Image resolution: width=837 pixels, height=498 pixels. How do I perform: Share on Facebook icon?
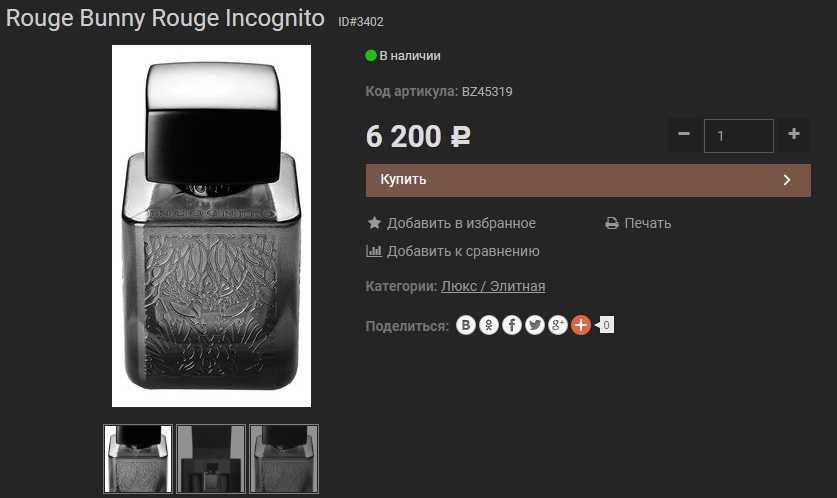pos(511,325)
